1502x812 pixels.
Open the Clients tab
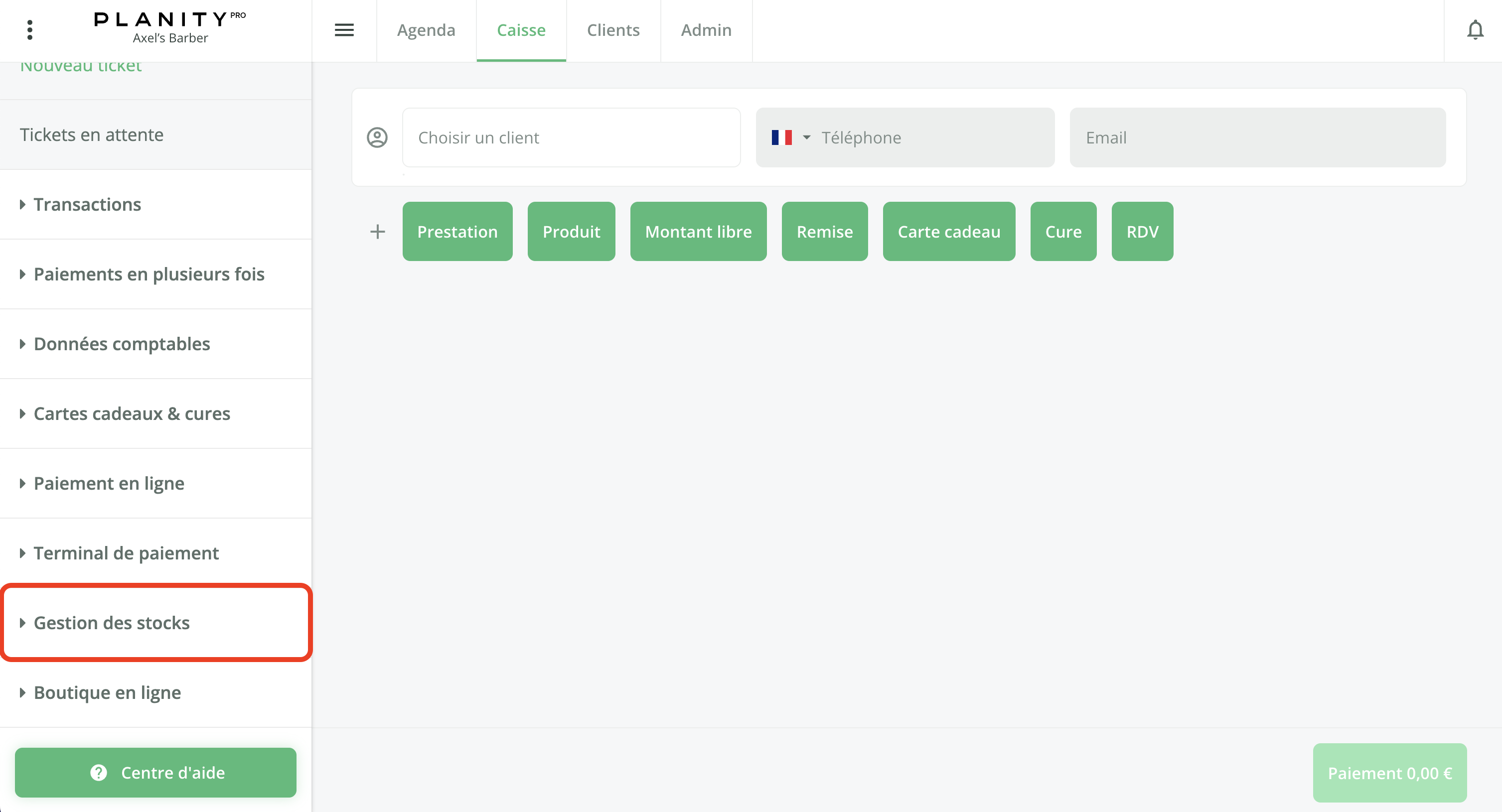613,30
